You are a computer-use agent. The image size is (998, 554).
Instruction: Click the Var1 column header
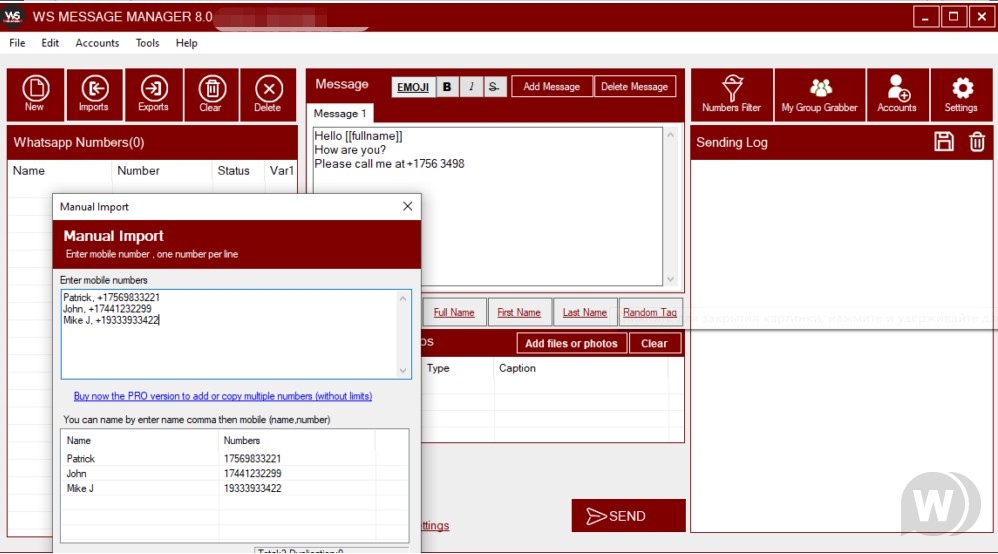pyautogui.click(x=281, y=171)
